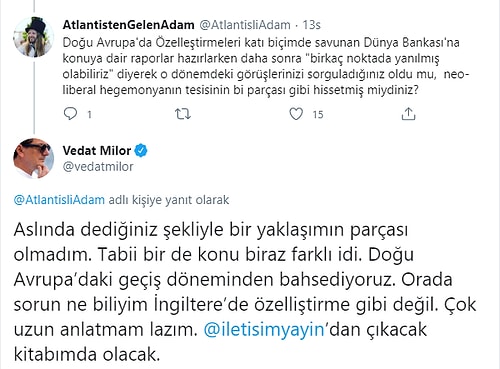Image resolution: width=500 pixels, height=369 pixels.
Task: Click the Vedat Milor display name
Action: point(97,151)
